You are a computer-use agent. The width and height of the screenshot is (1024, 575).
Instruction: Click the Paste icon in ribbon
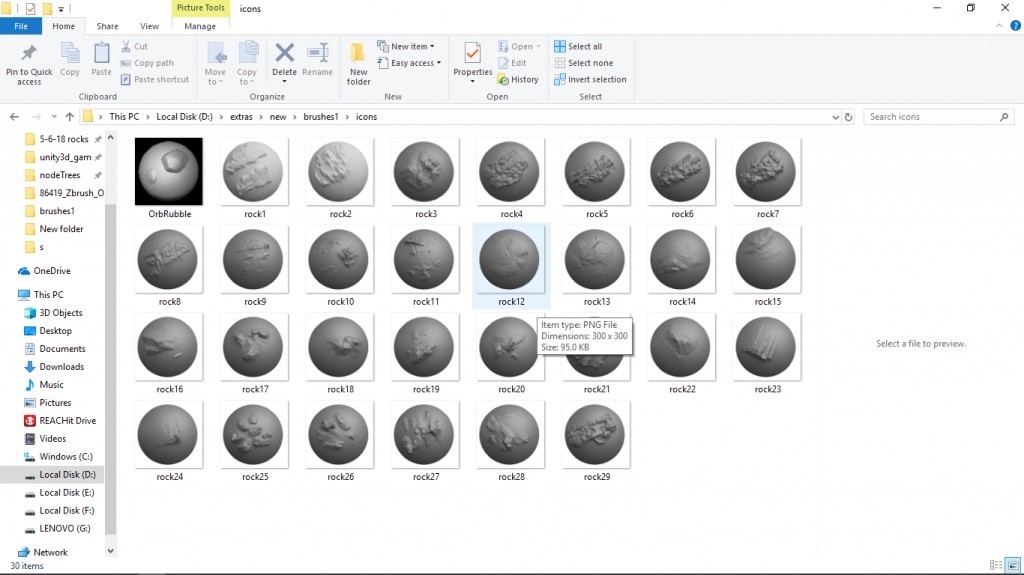(x=101, y=54)
